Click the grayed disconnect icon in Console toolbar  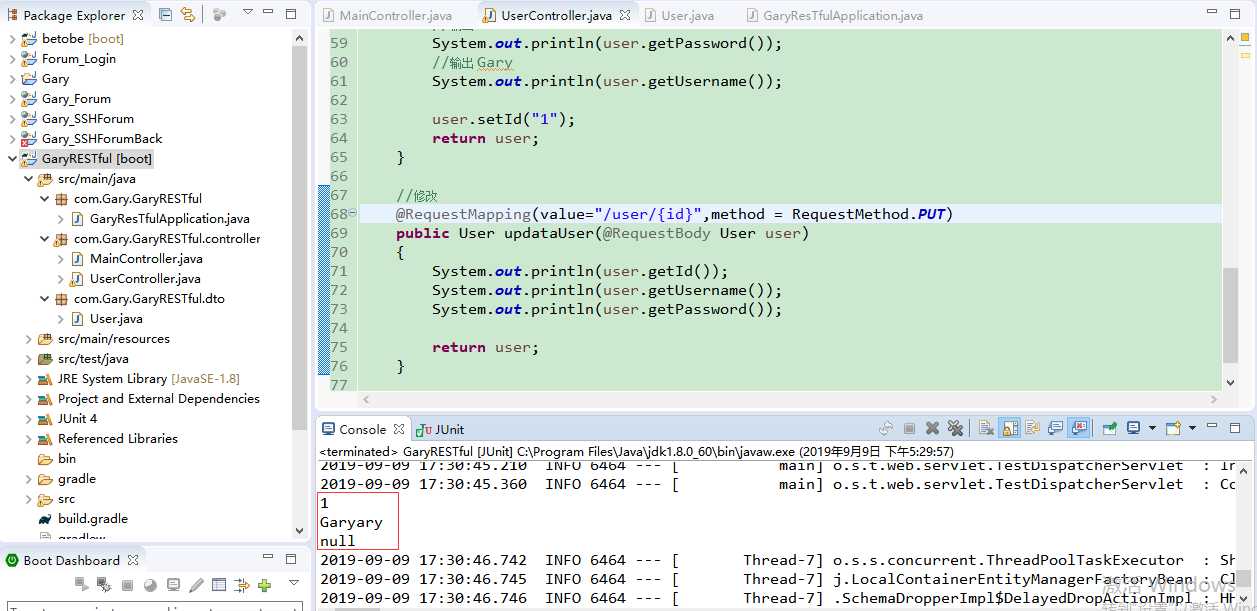pyautogui.click(x=884, y=429)
